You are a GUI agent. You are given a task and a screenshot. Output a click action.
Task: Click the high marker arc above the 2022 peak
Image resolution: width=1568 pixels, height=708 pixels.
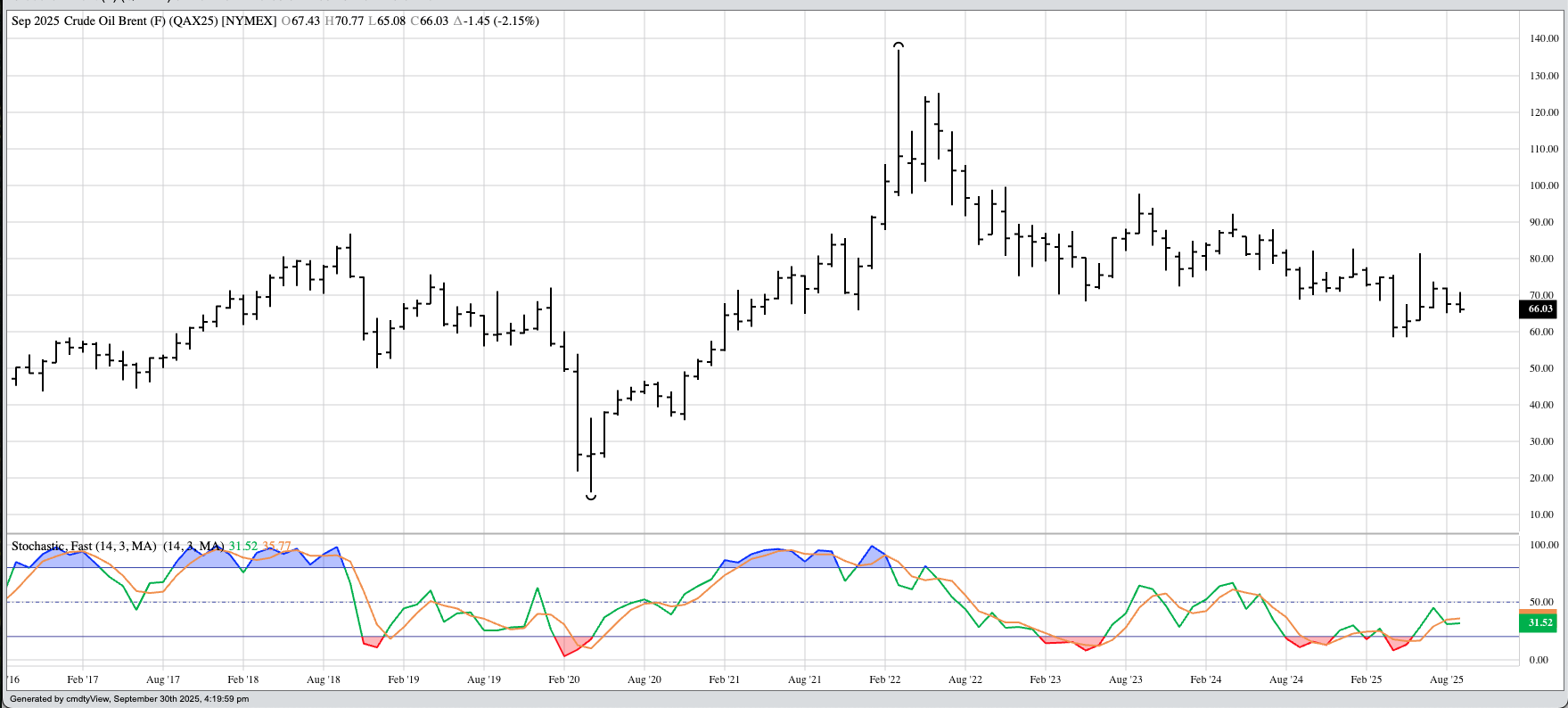[899, 45]
